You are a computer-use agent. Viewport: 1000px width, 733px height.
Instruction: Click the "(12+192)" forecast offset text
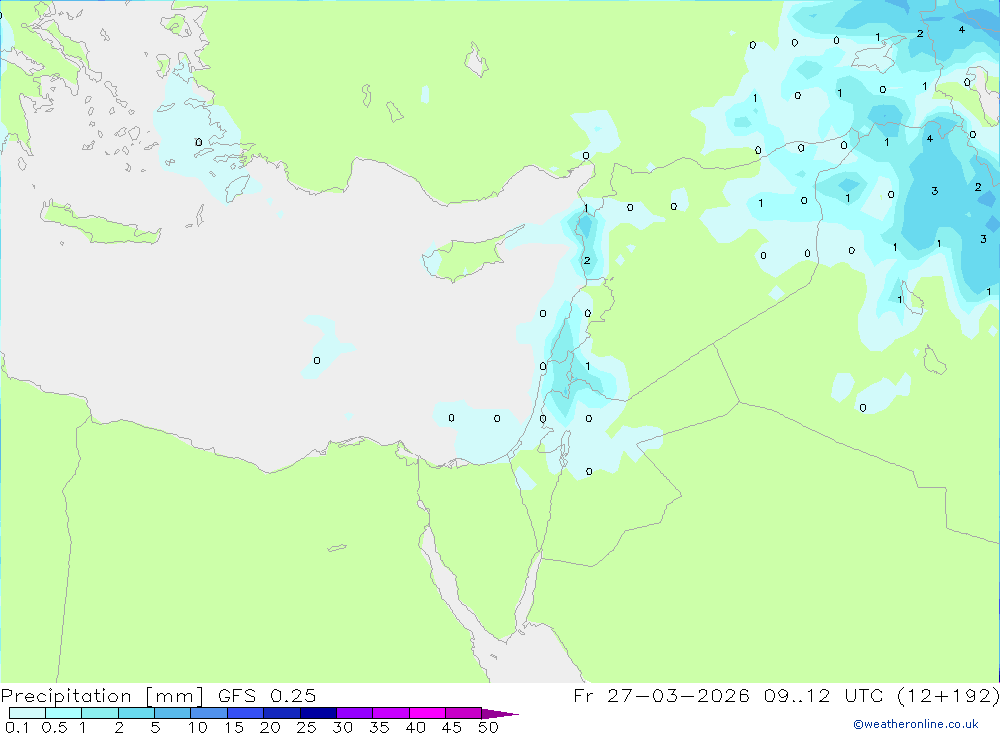tap(948, 695)
